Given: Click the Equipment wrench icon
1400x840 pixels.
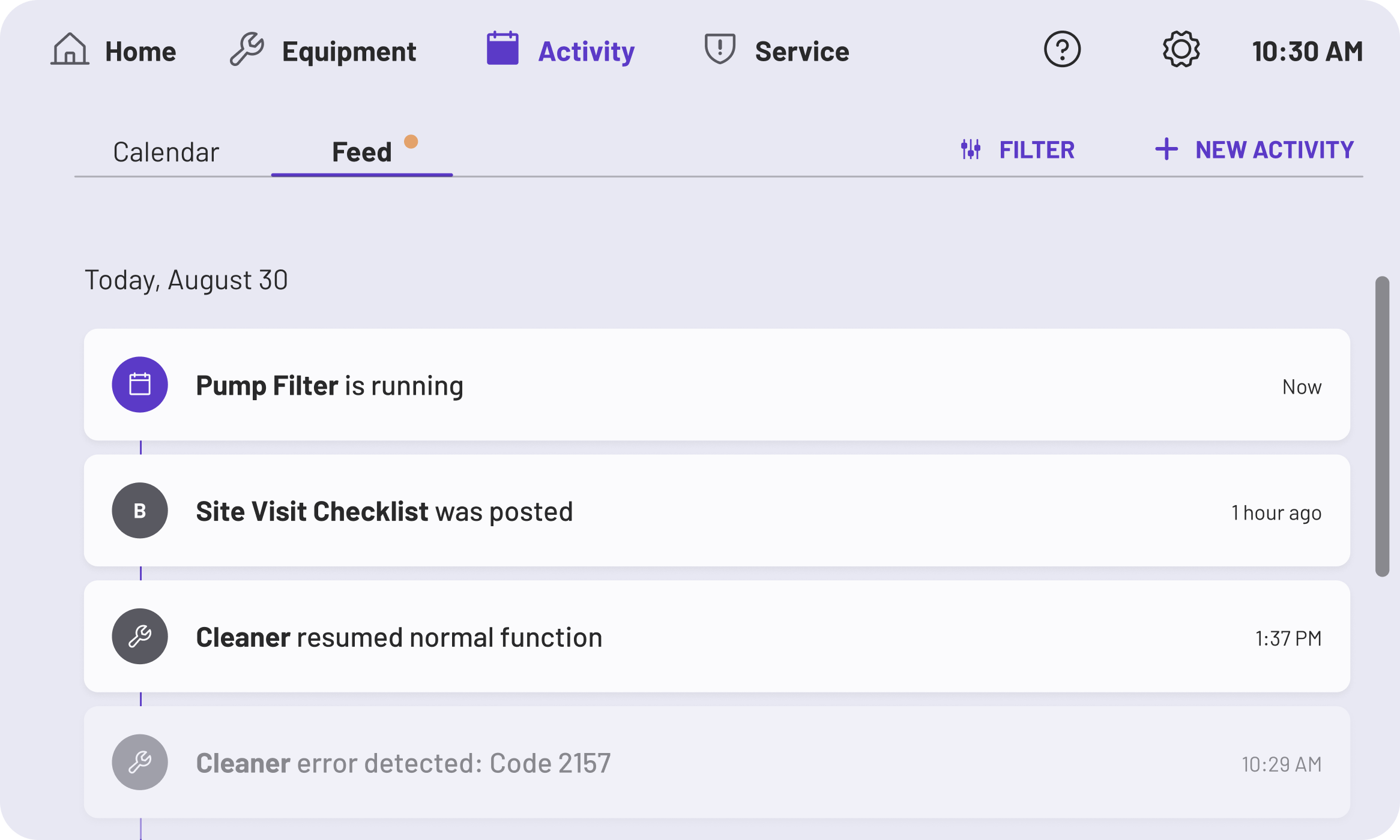Looking at the screenshot, I should (247, 49).
